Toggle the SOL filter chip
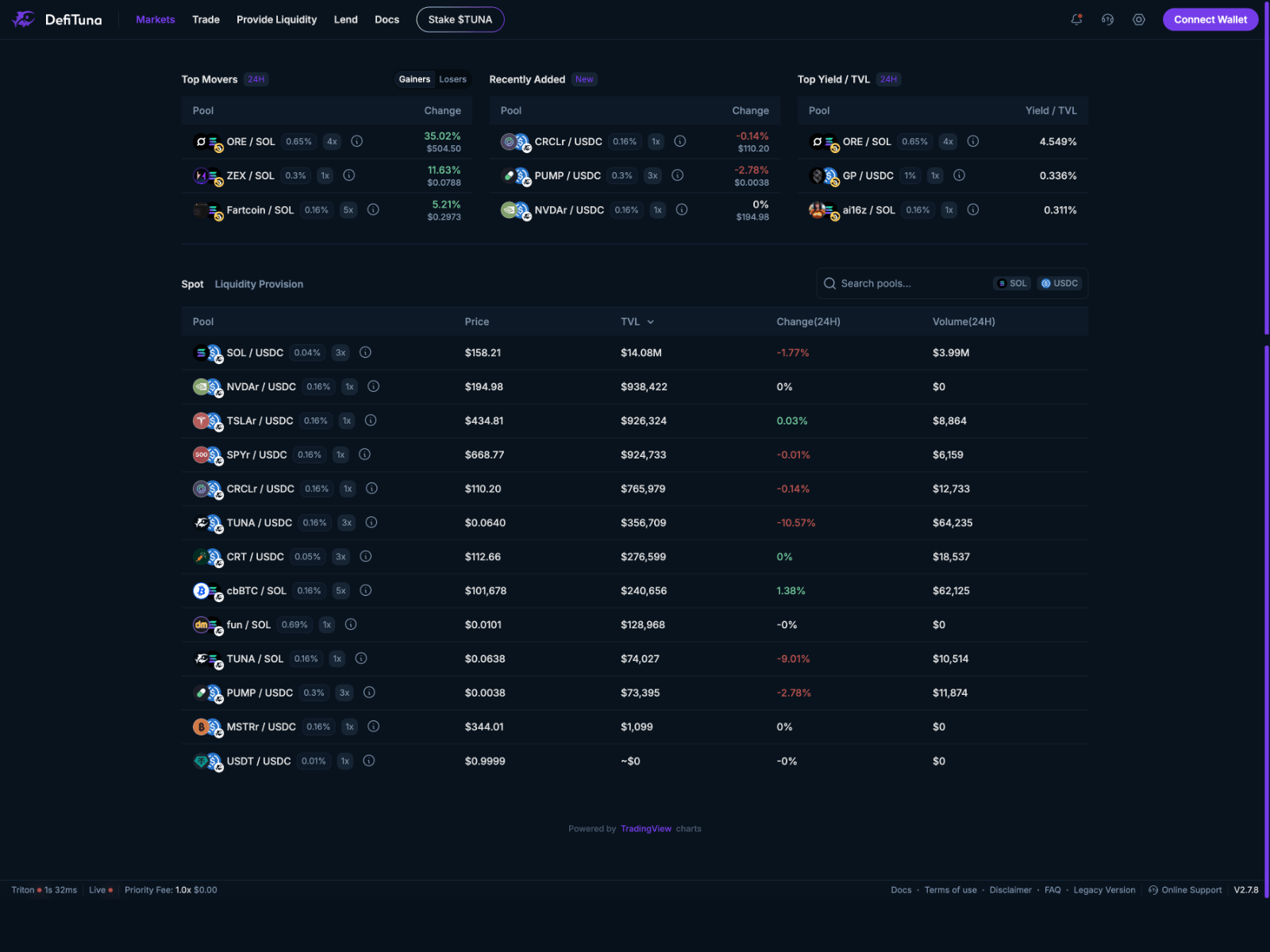The image size is (1270, 952). [1012, 283]
